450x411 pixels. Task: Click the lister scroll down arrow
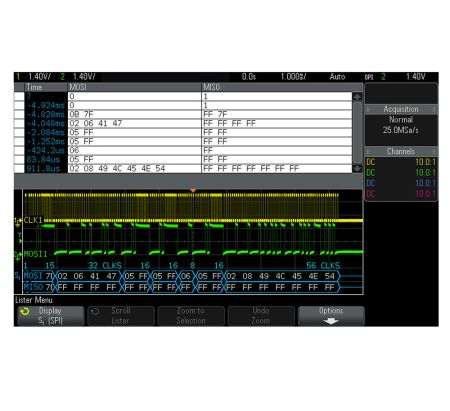click(357, 169)
